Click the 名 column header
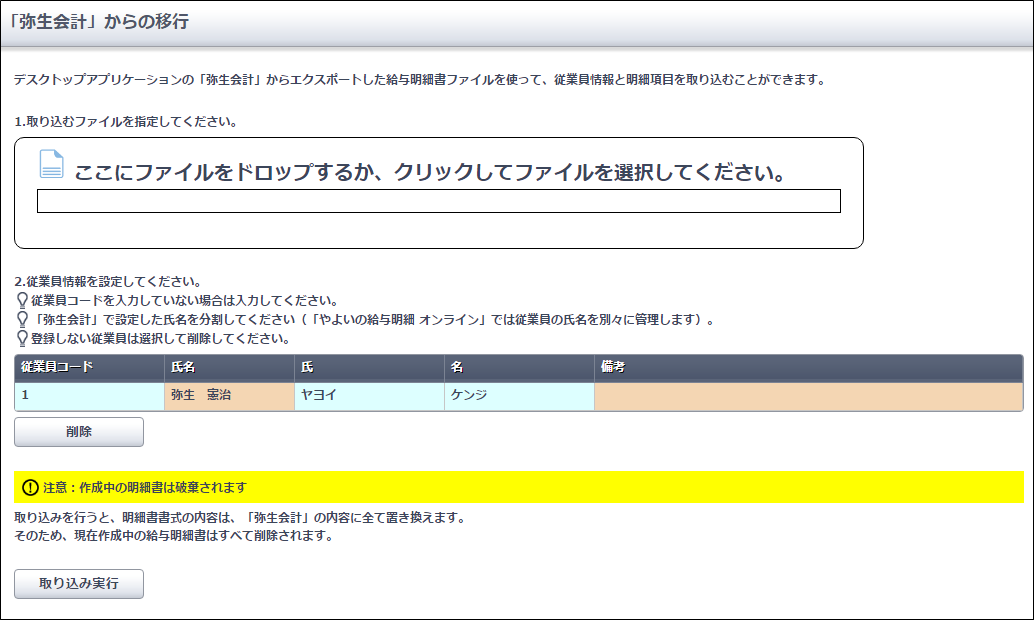This screenshot has height=620, width=1034. (520, 368)
